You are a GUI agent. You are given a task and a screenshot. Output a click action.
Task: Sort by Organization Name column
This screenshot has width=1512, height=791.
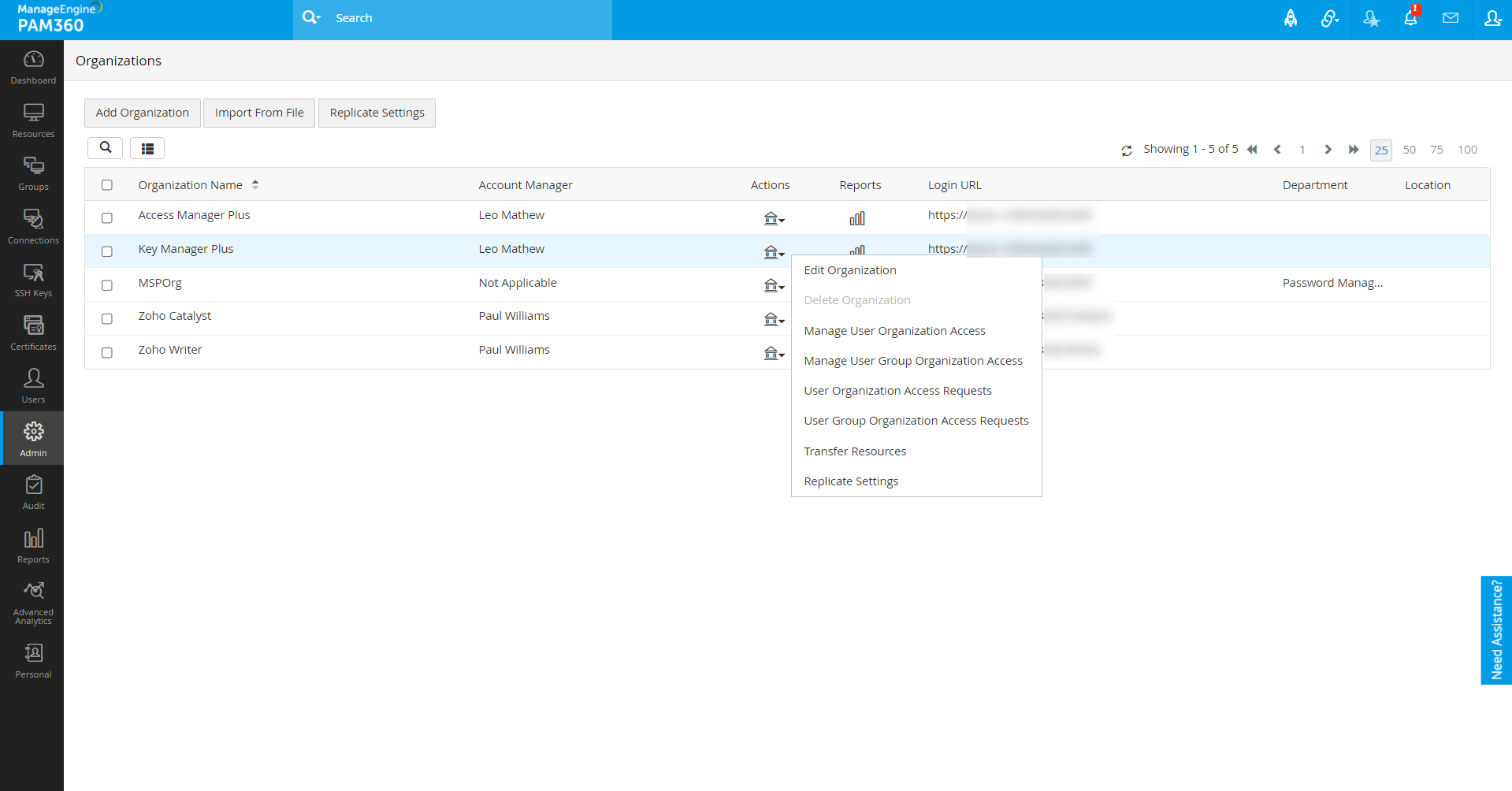click(198, 185)
